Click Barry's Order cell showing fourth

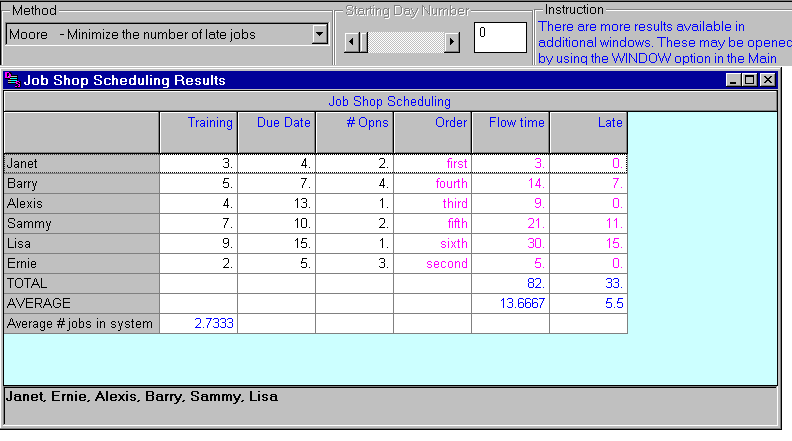(432, 183)
